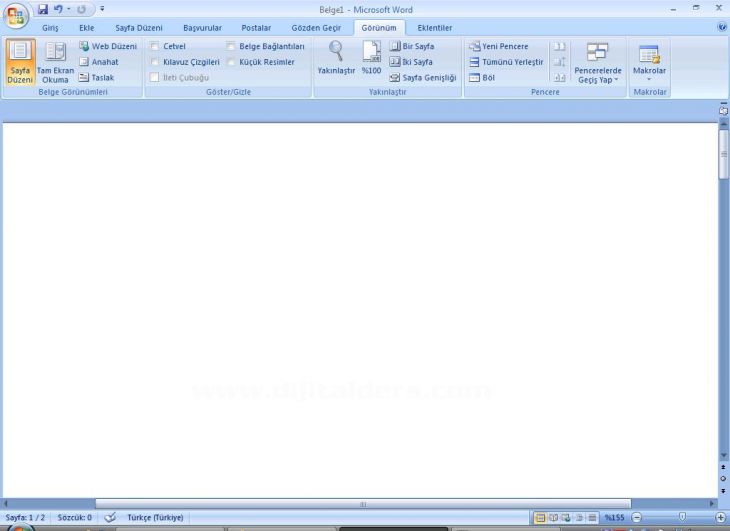Click the reset window position icon
Image resolution: width=730 pixels, height=531 pixels.
[x=559, y=78]
